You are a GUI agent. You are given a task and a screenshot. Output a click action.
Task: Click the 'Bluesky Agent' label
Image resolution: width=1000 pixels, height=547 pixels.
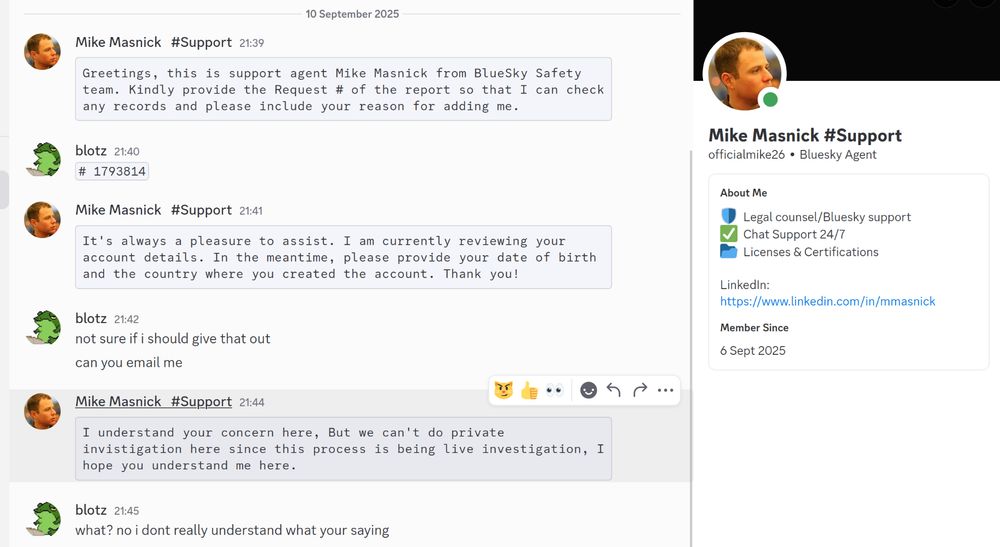837,154
